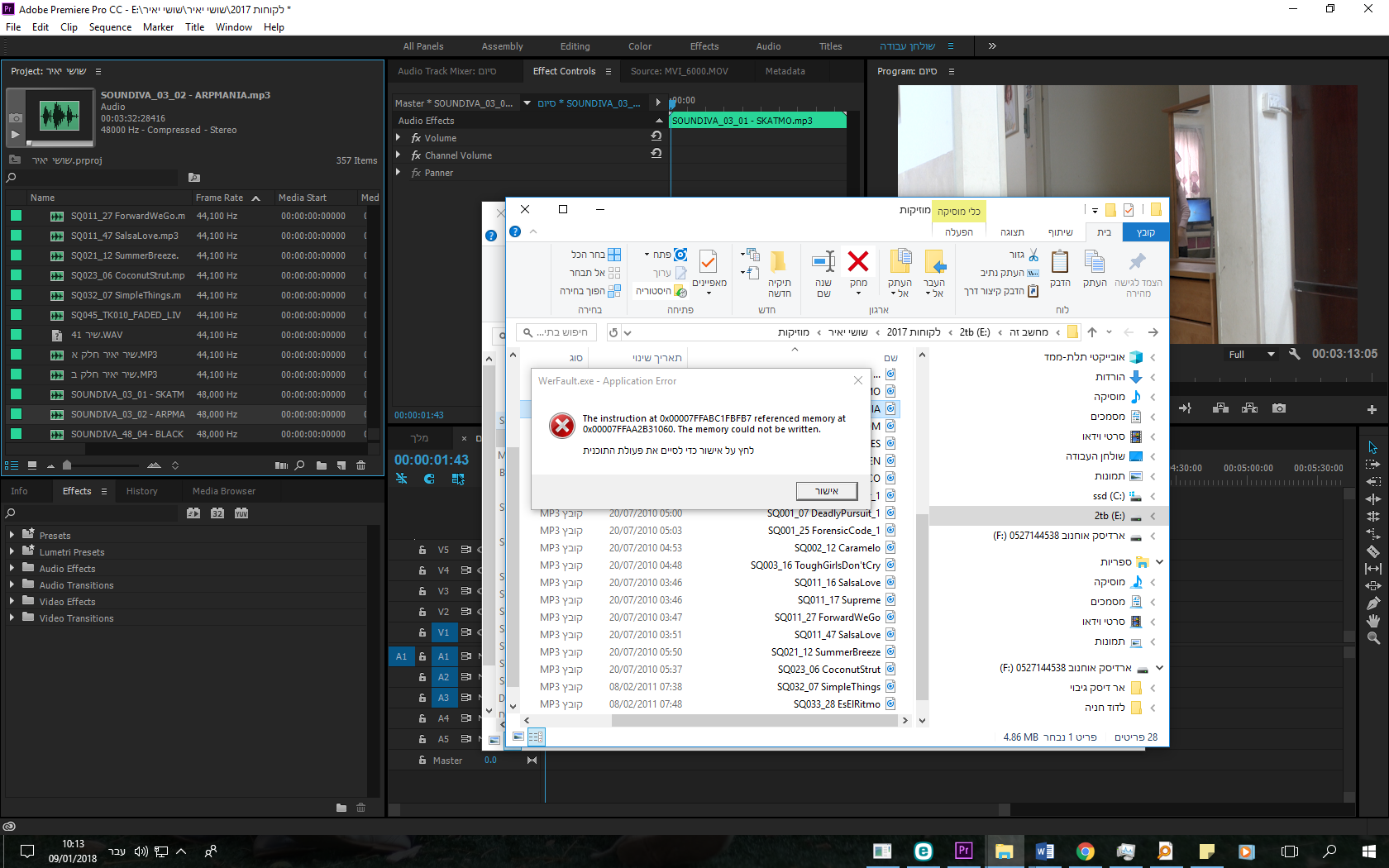This screenshot has width=1389, height=868.
Task: Click the אישור button in error dialog
Action: click(827, 491)
